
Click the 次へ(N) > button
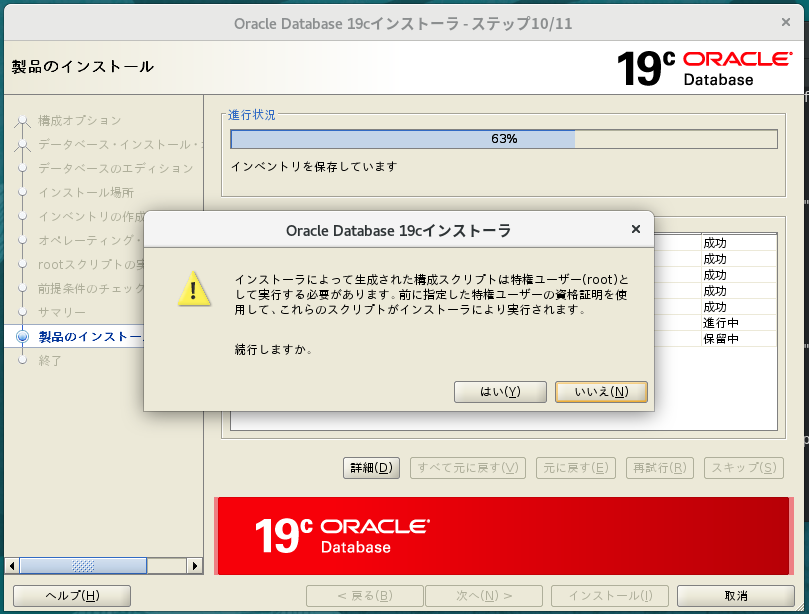484,596
